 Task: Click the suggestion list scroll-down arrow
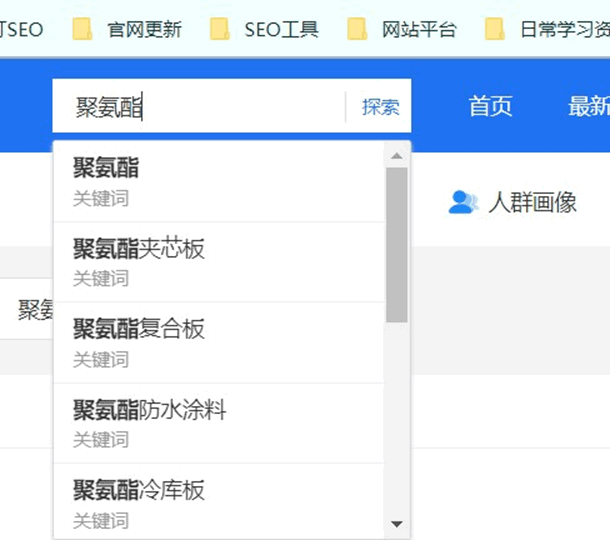tap(397, 524)
